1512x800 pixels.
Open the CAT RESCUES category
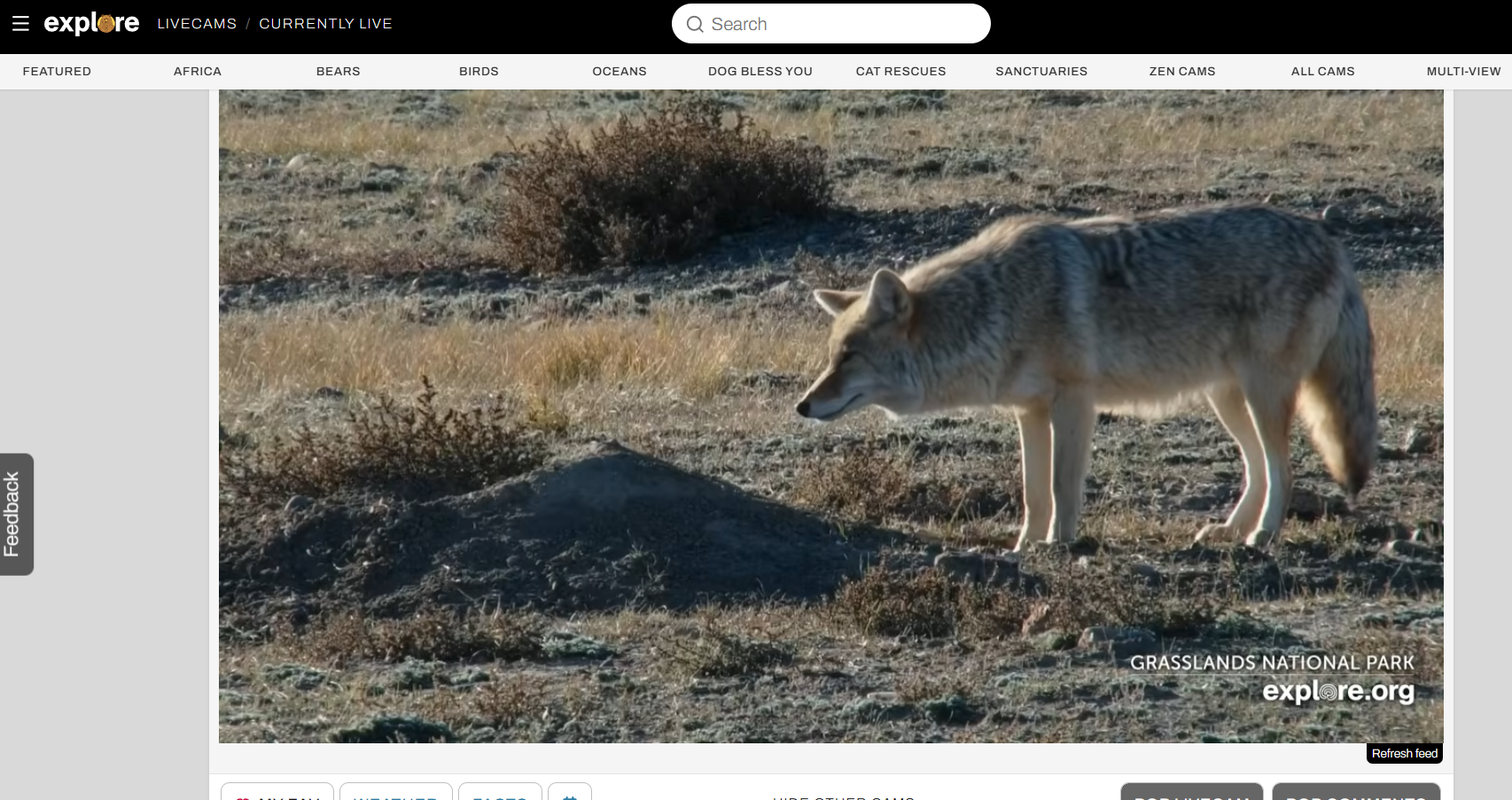900,71
